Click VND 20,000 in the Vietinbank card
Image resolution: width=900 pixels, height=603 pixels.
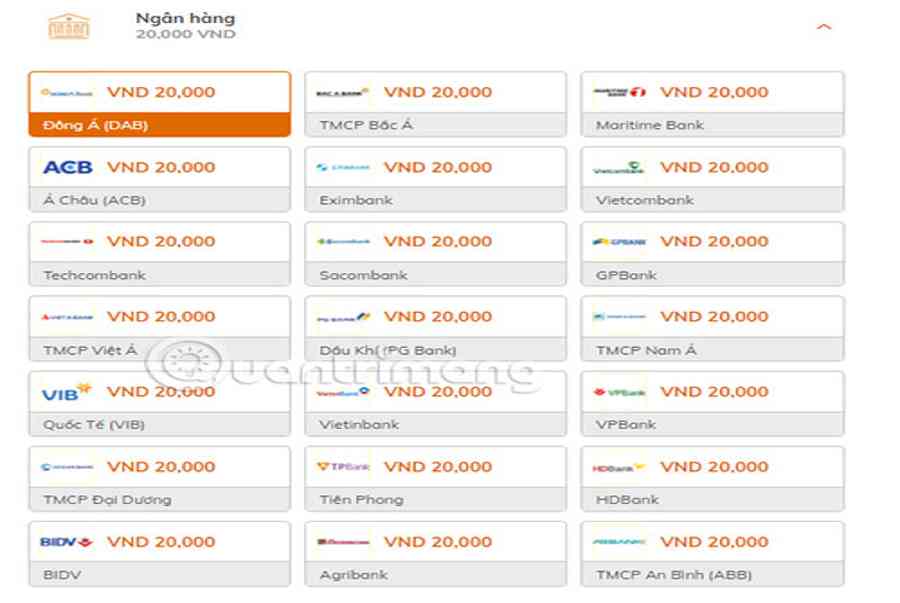click(438, 392)
